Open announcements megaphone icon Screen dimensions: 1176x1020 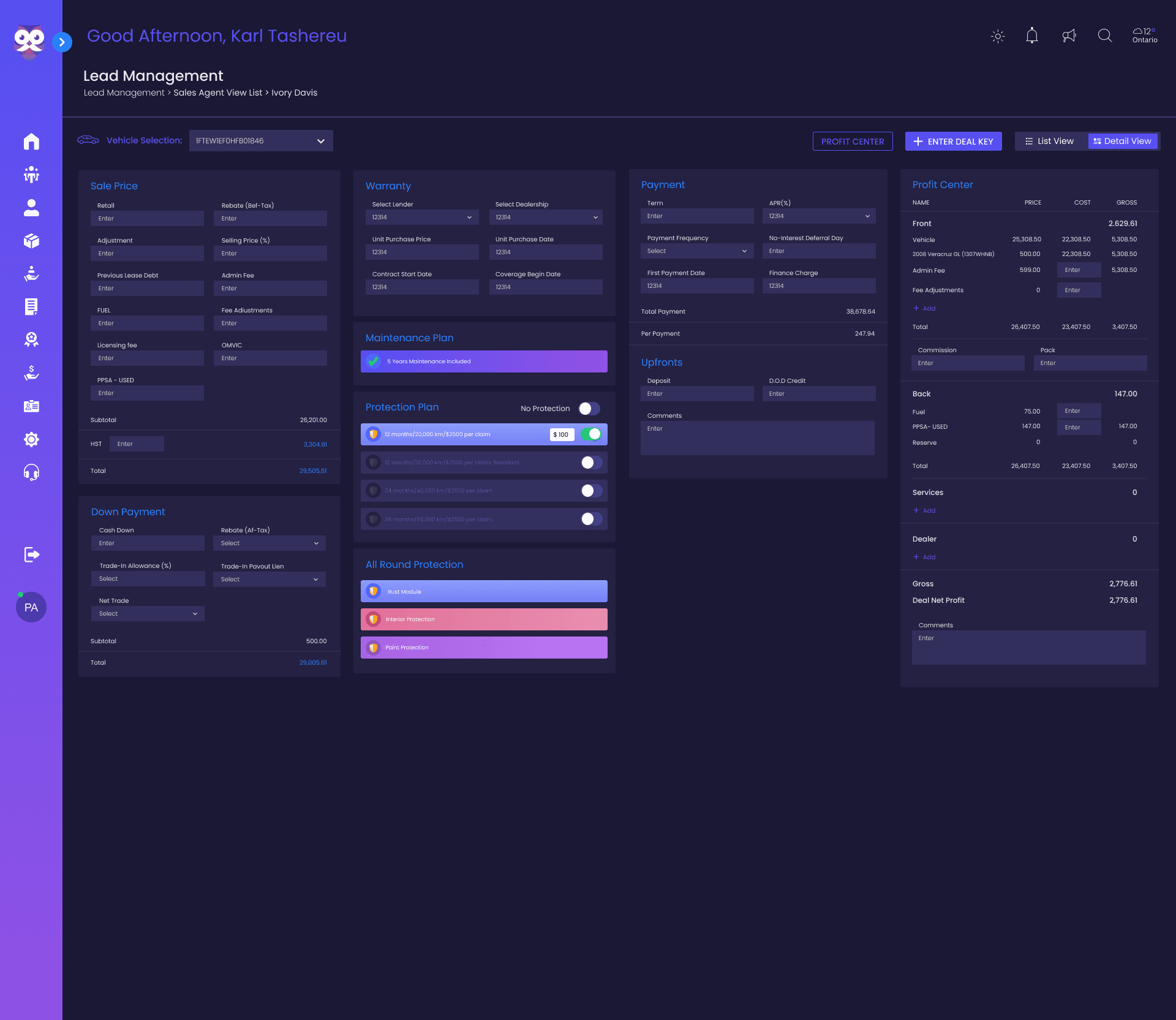tap(1069, 36)
